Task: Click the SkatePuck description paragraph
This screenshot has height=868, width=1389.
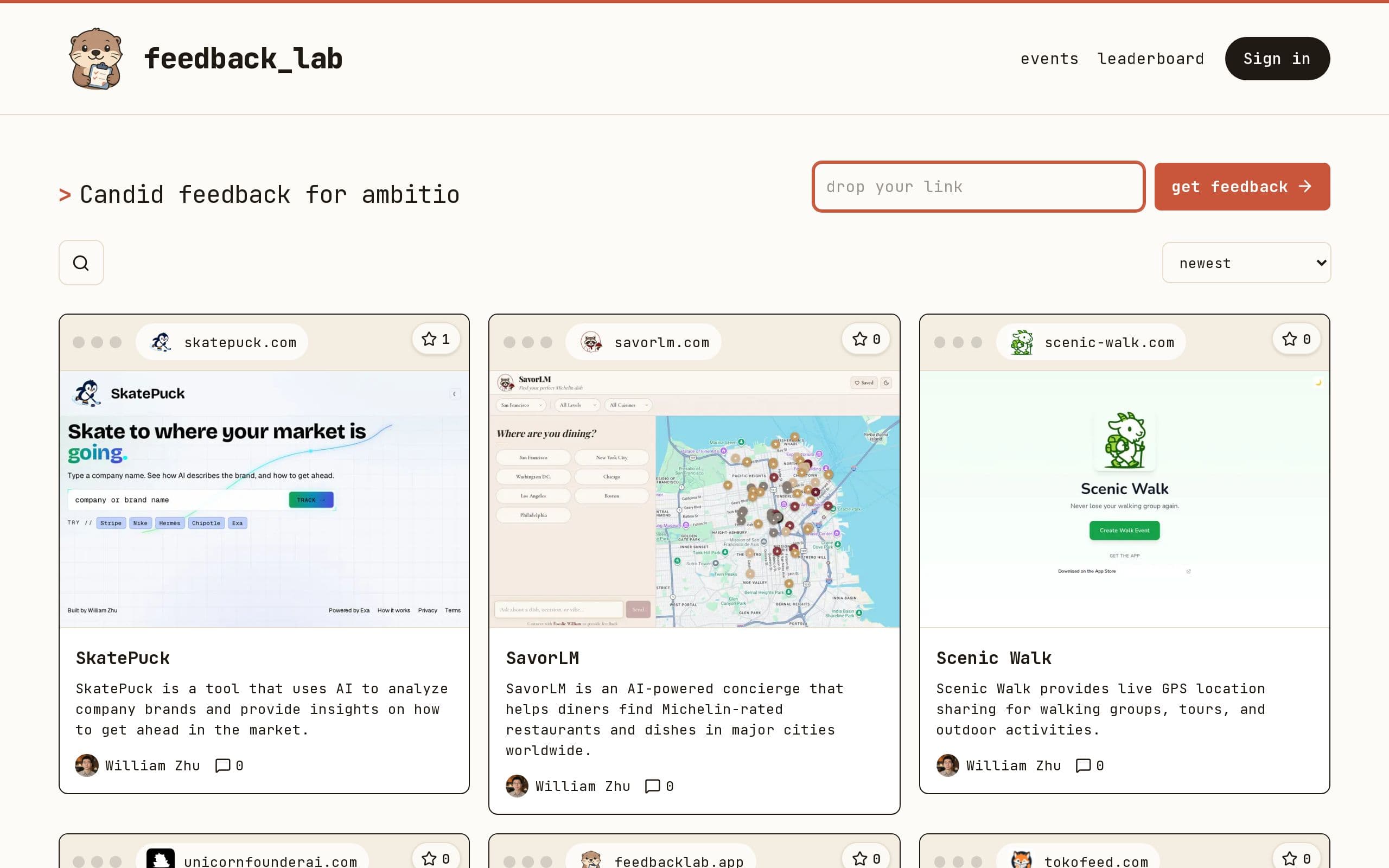Action: pos(262,709)
